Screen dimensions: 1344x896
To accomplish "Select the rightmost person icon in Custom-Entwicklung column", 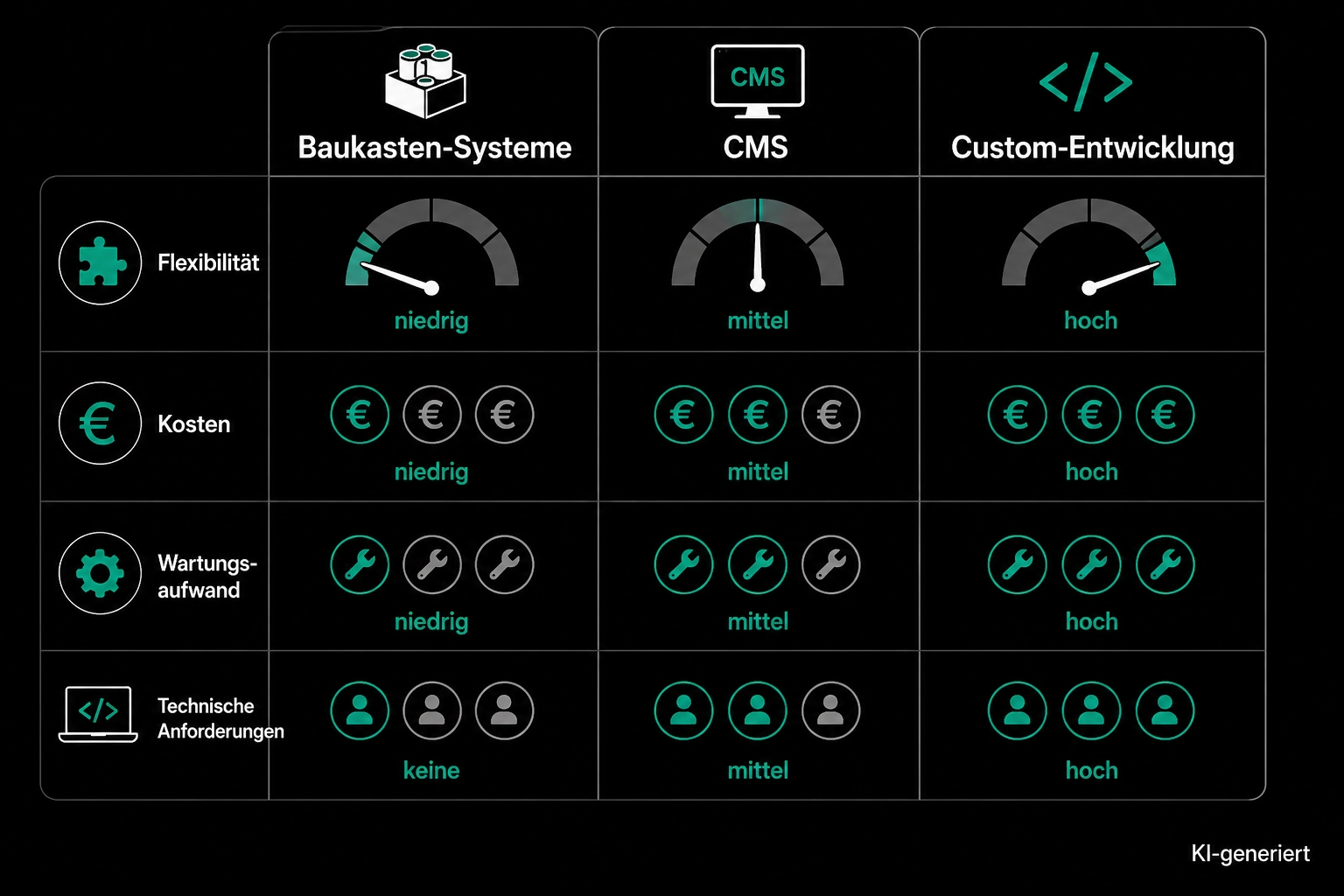I will tap(1165, 710).
